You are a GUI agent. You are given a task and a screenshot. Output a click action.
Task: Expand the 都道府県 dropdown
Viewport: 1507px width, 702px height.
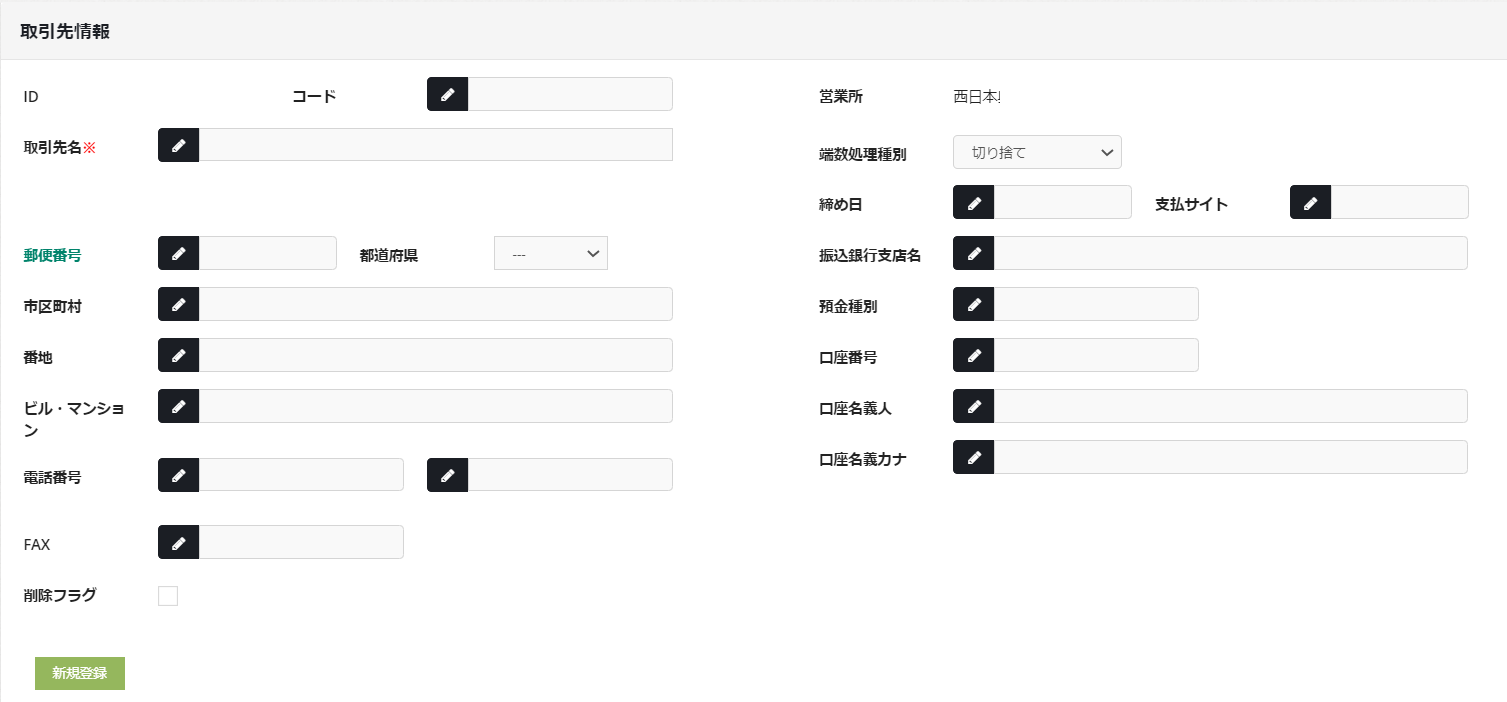(550, 254)
